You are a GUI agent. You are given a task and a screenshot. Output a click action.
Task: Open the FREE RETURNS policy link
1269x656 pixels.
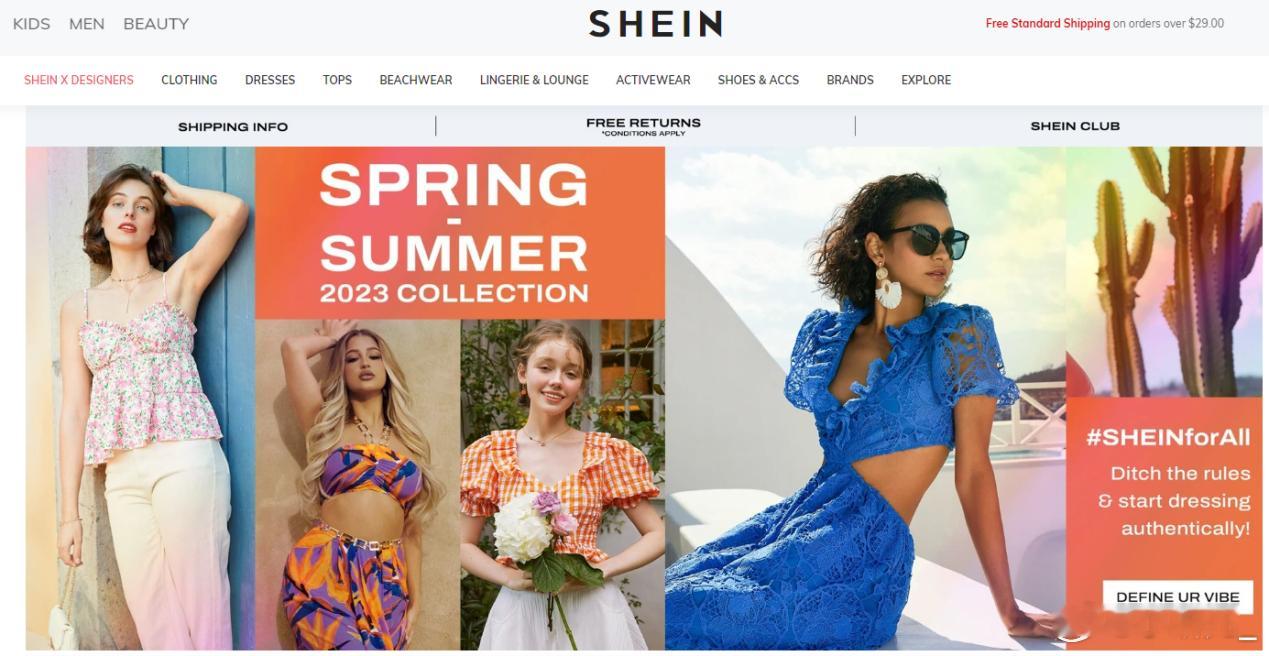pos(644,126)
